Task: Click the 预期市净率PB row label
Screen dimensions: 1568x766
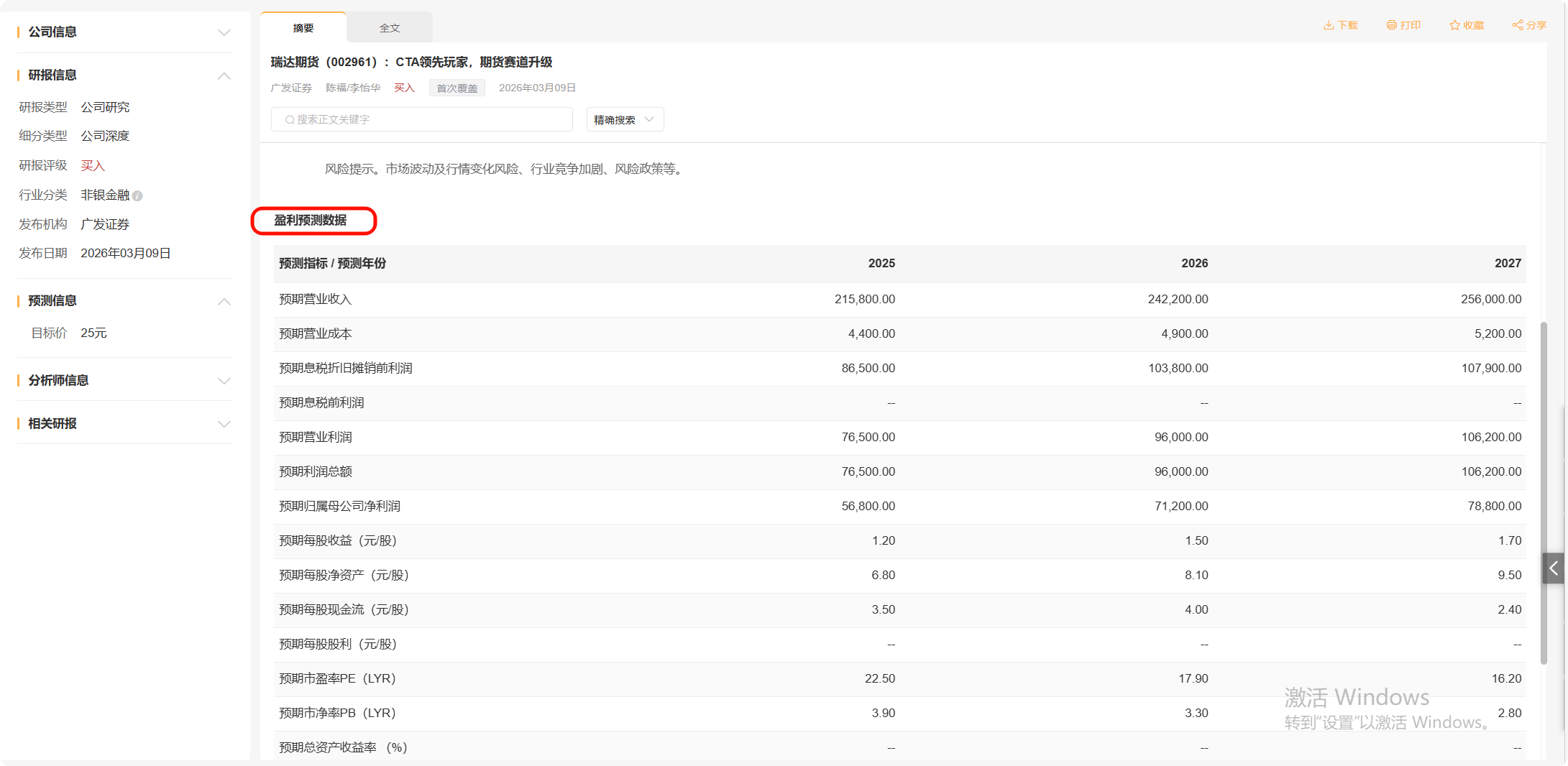Action: coord(337,713)
